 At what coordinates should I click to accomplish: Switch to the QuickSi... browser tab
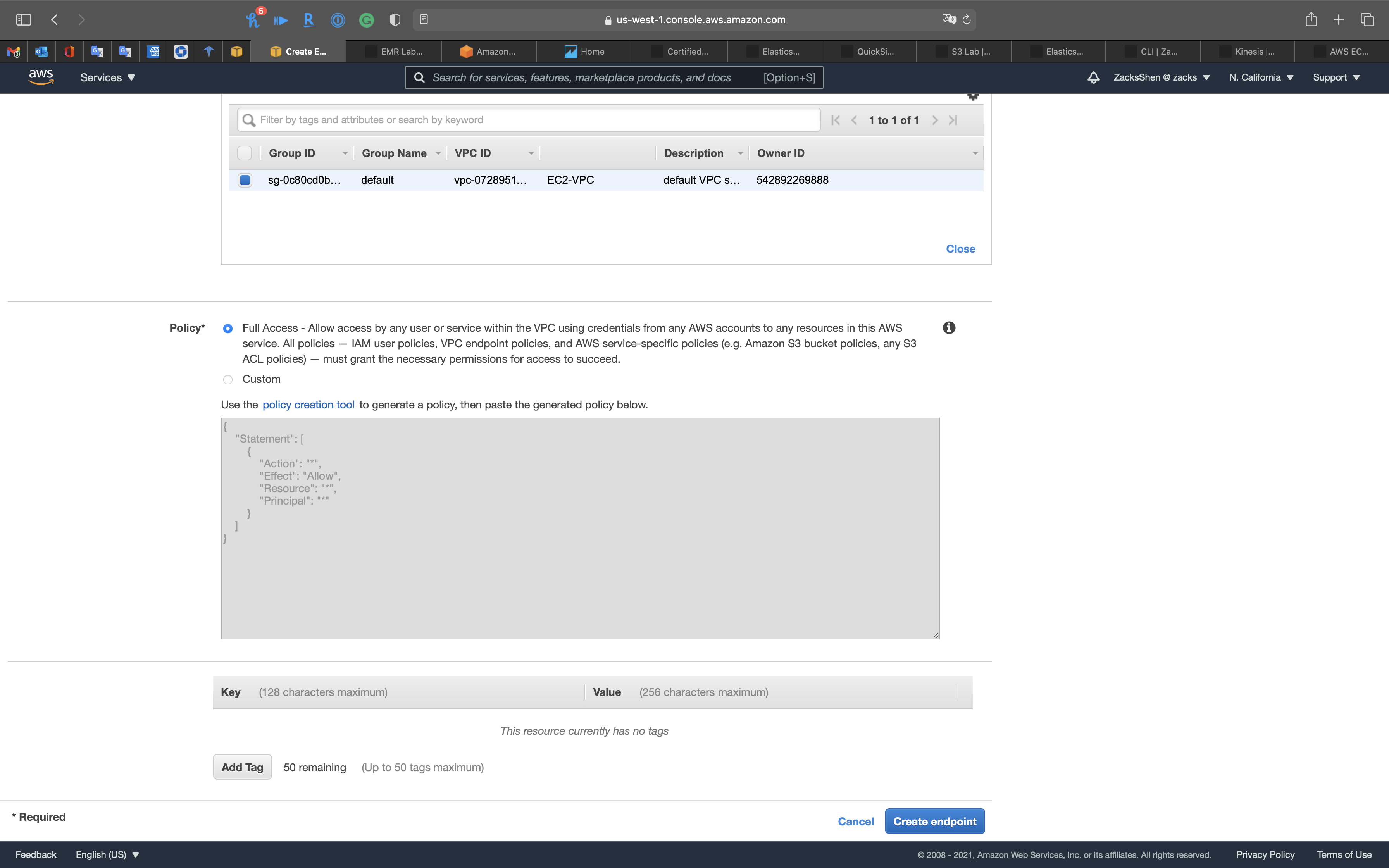tap(869, 52)
